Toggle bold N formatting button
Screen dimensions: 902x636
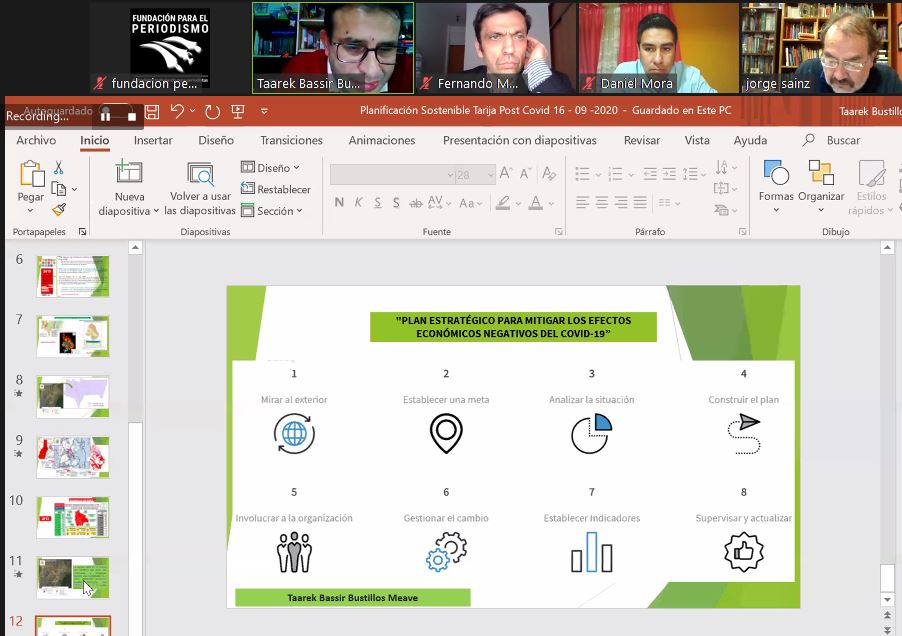[x=339, y=203]
